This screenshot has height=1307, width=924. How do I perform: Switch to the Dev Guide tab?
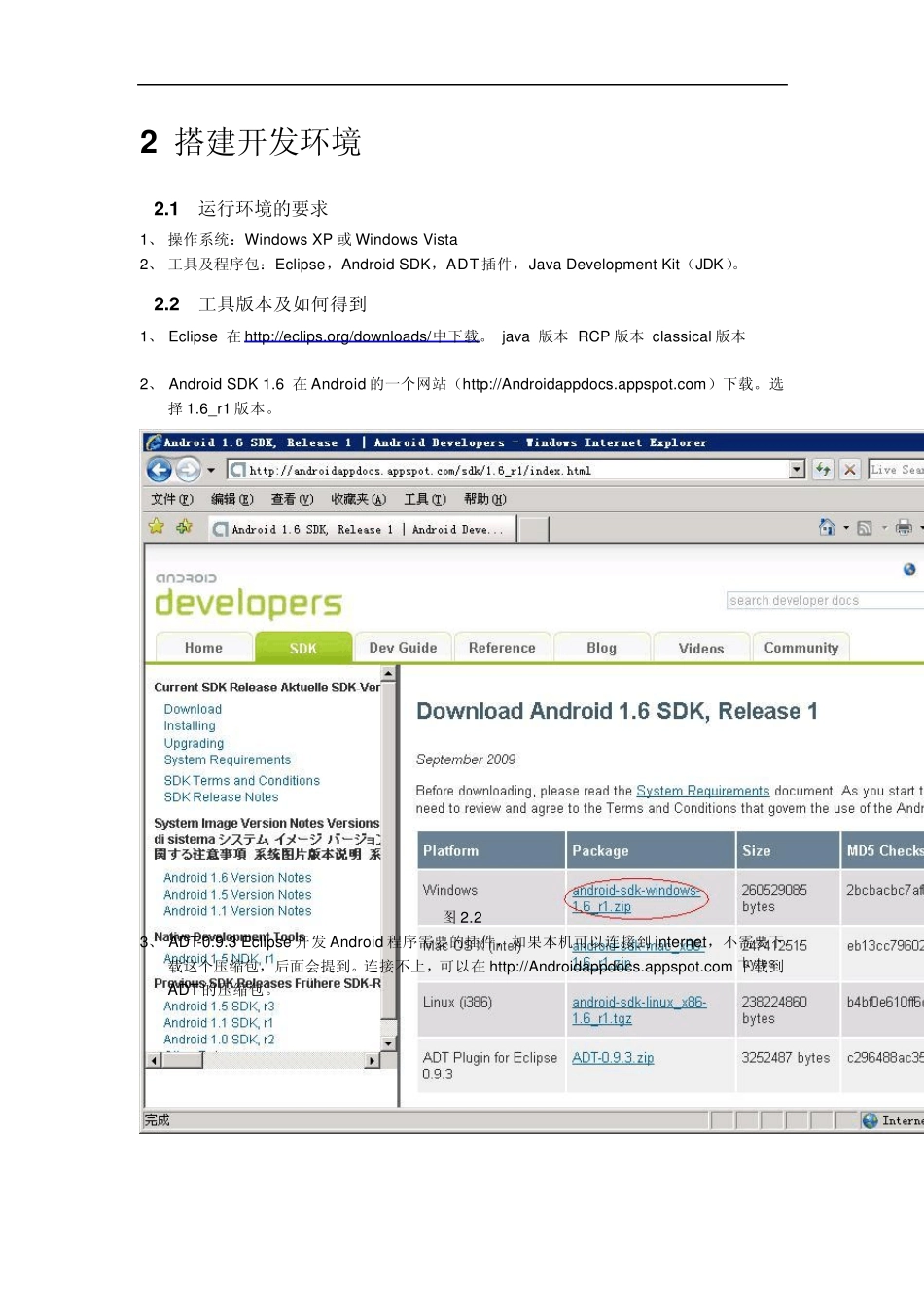click(403, 648)
